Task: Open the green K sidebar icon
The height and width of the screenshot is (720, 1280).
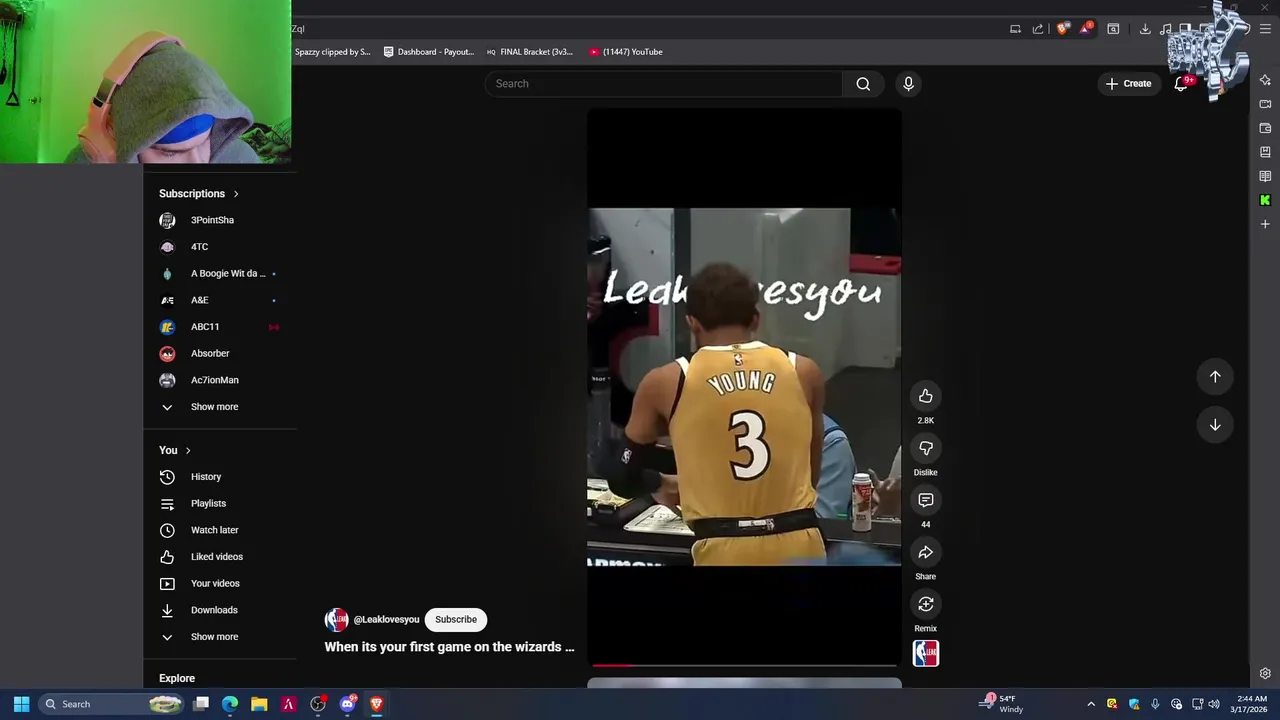Action: pyautogui.click(x=1265, y=200)
